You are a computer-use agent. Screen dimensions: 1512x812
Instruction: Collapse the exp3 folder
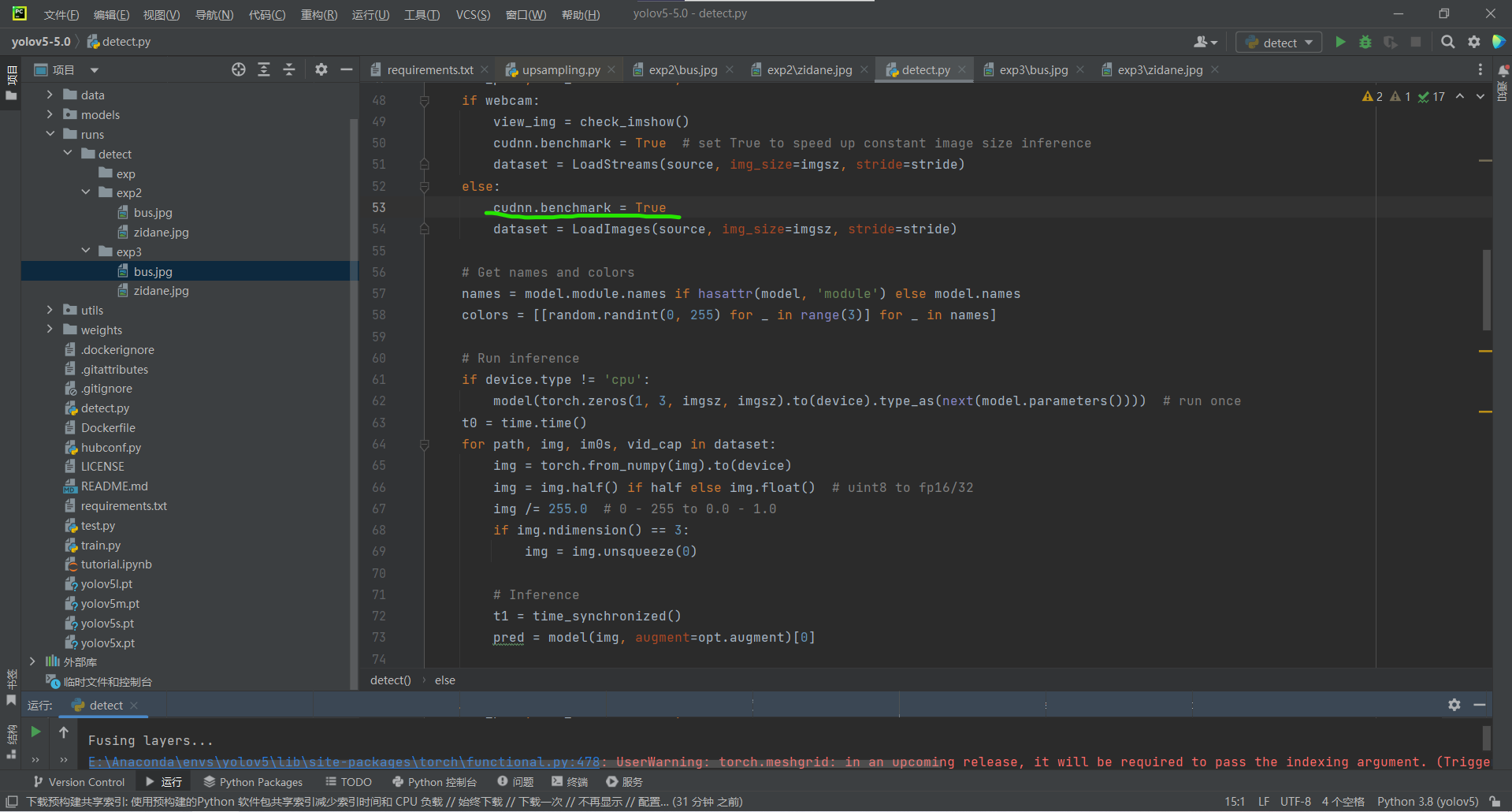(x=86, y=251)
